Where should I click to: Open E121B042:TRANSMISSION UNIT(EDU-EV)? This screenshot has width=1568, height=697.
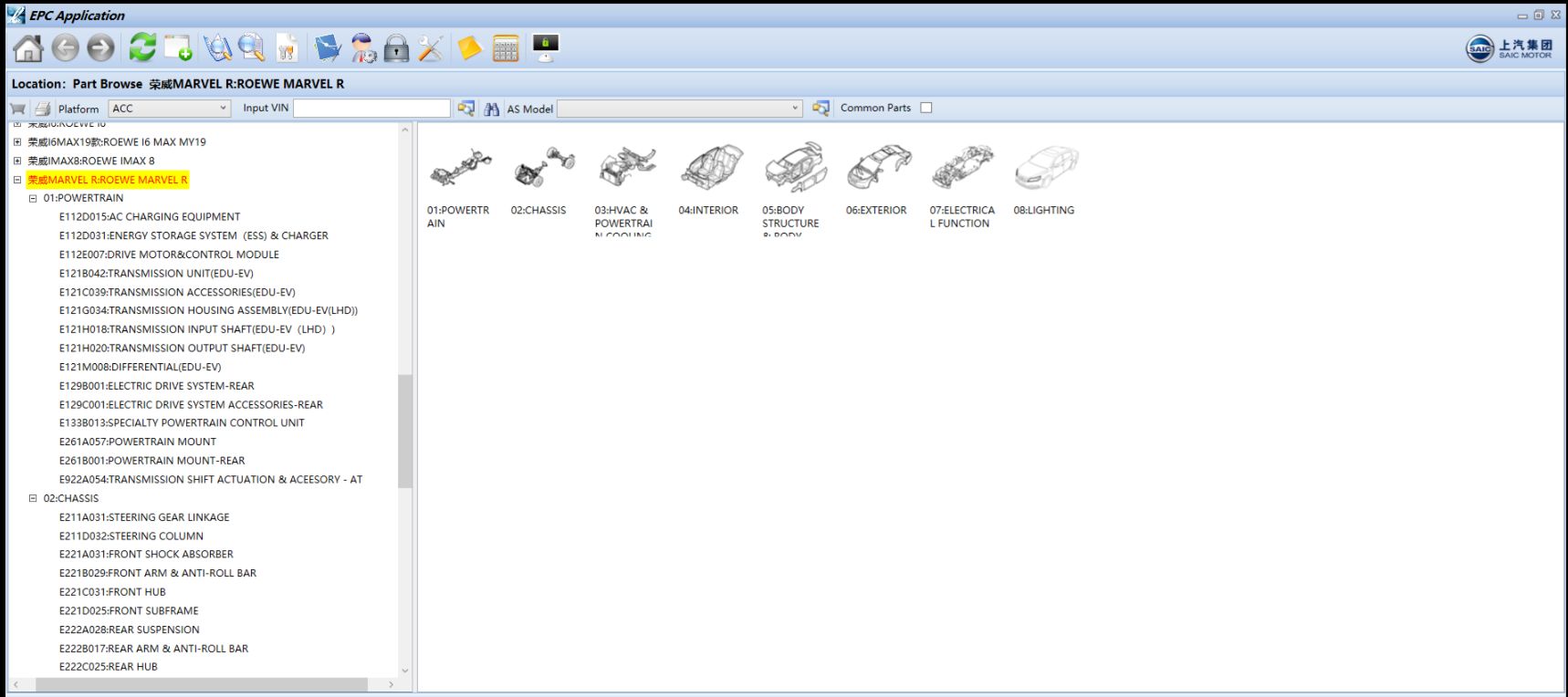156,274
